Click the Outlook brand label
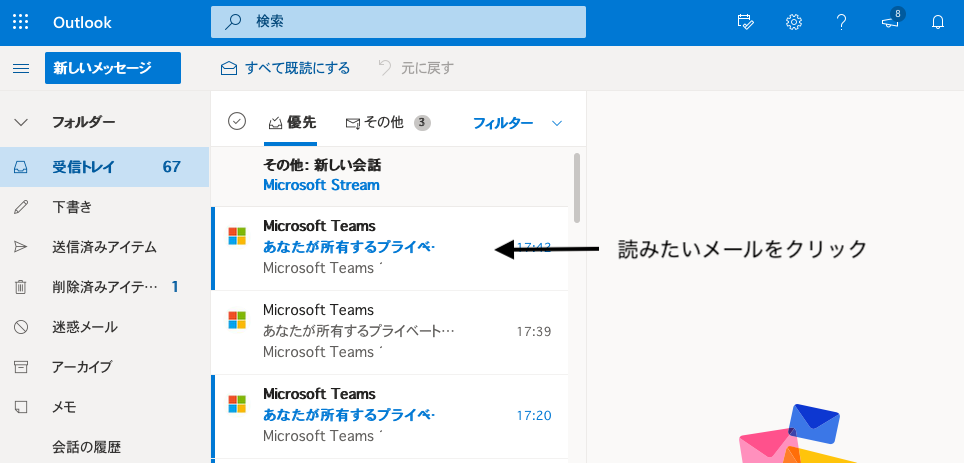 pyautogui.click(x=82, y=23)
